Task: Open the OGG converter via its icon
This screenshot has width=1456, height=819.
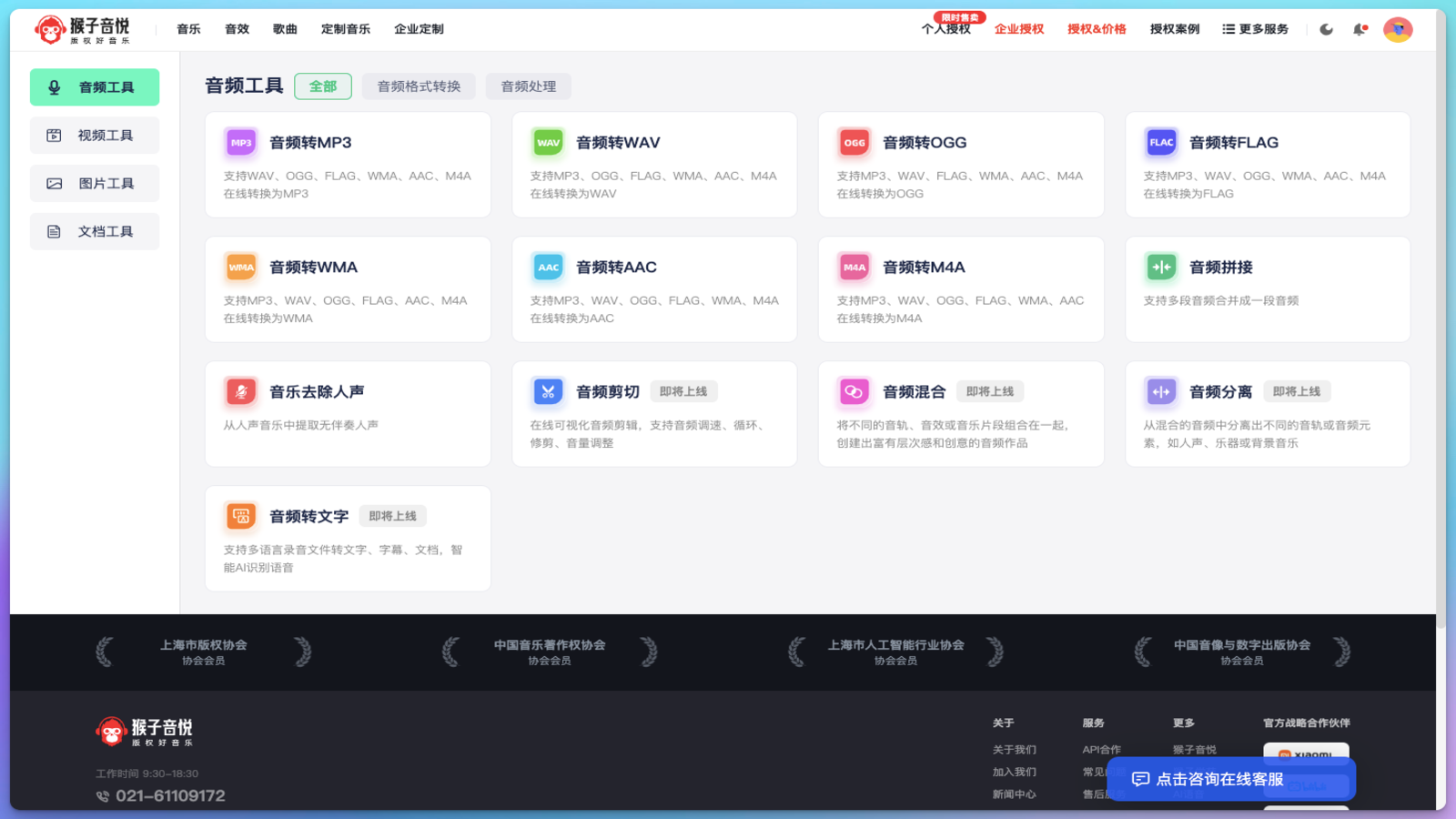Action: pyautogui.click(x=854, y=142)
